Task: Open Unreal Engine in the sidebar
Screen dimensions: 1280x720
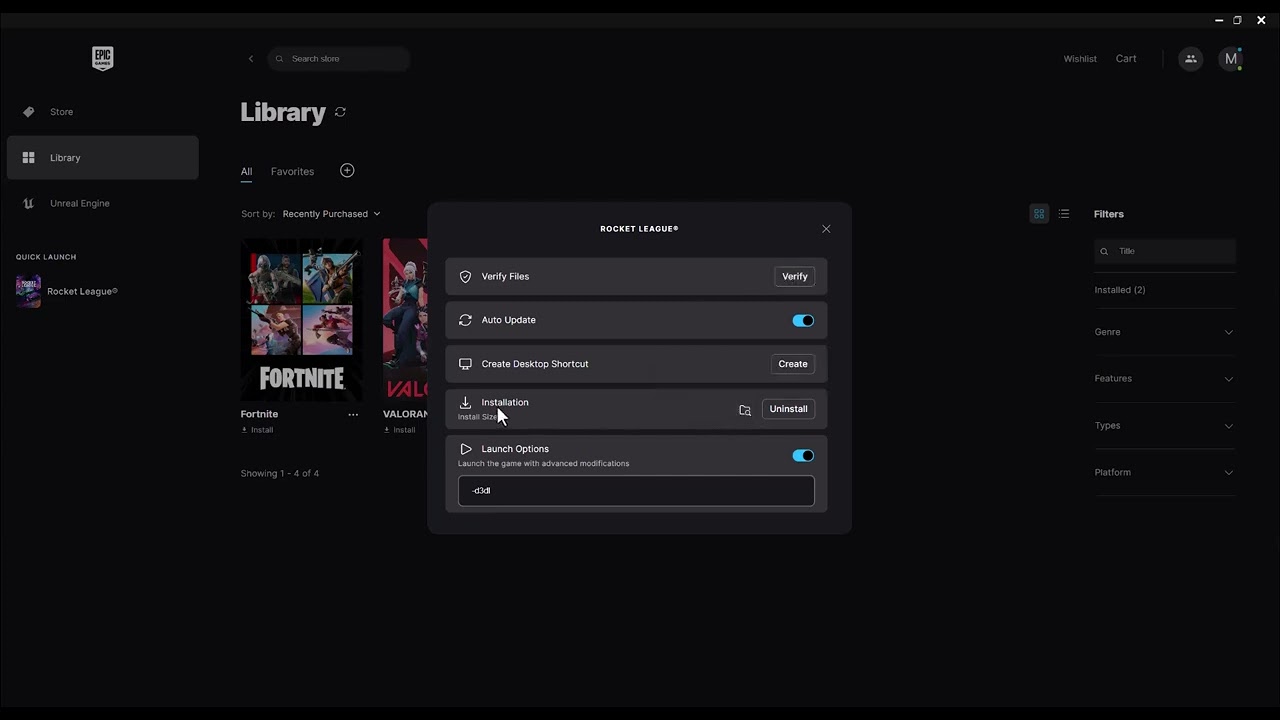Action: click(102, 204)
